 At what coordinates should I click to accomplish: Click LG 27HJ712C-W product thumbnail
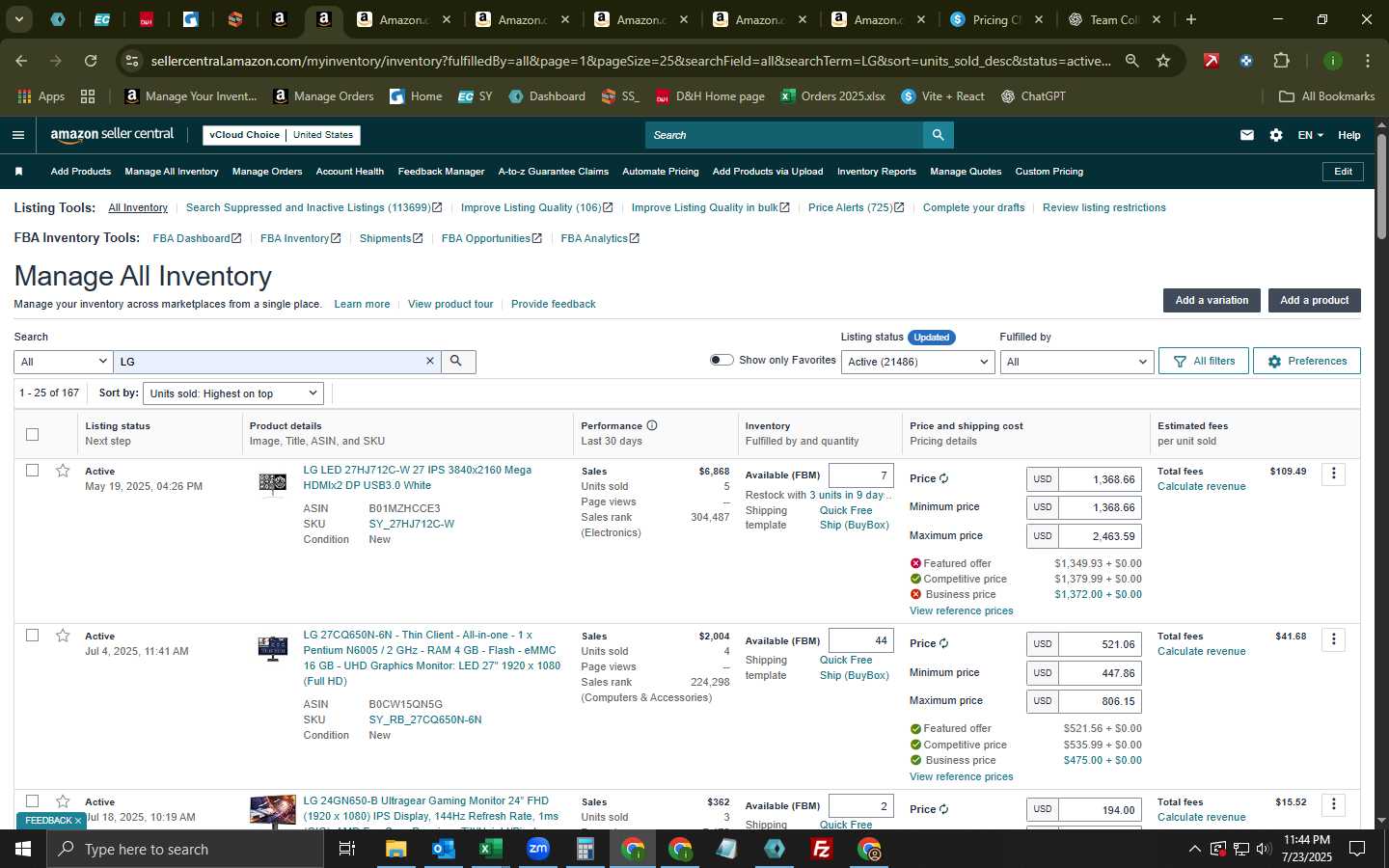click(273, 482)
